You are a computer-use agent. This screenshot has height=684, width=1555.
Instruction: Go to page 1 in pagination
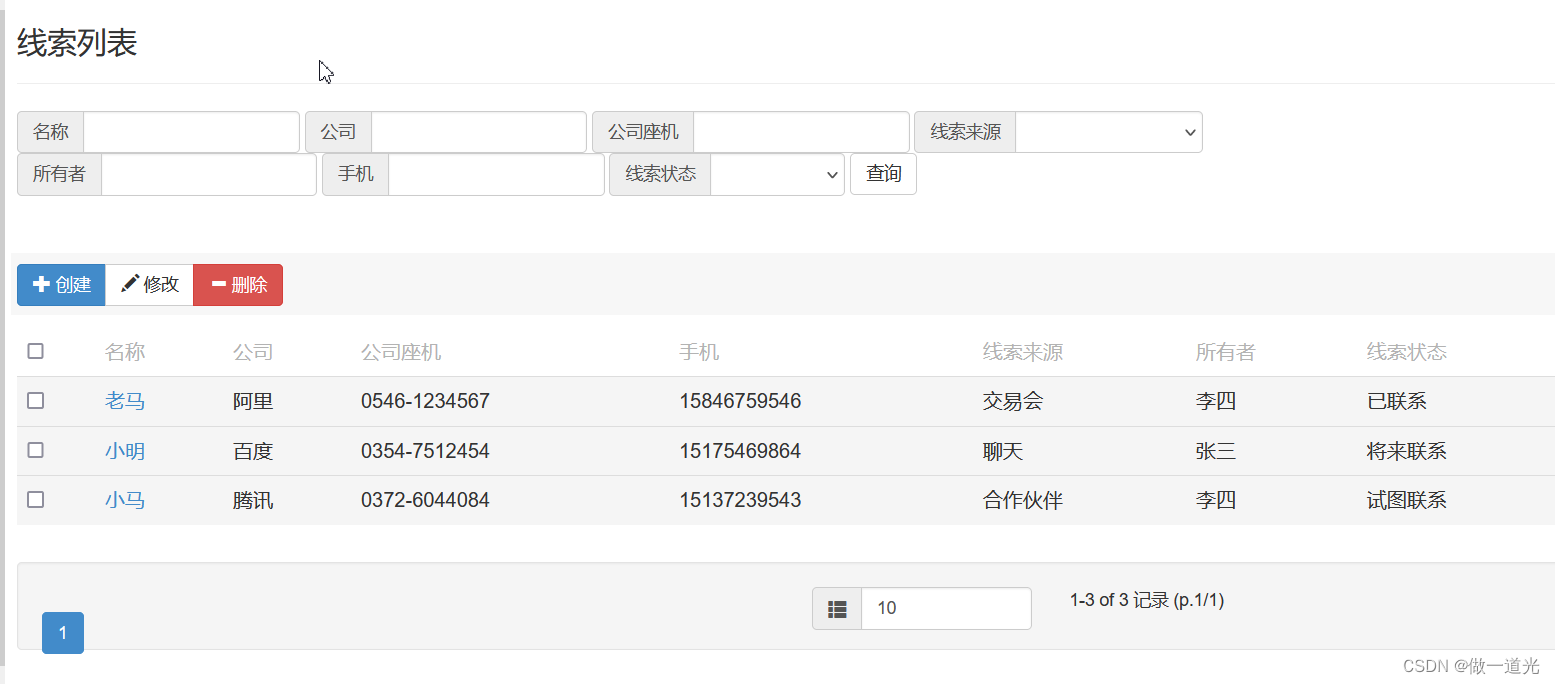(63, 633)
